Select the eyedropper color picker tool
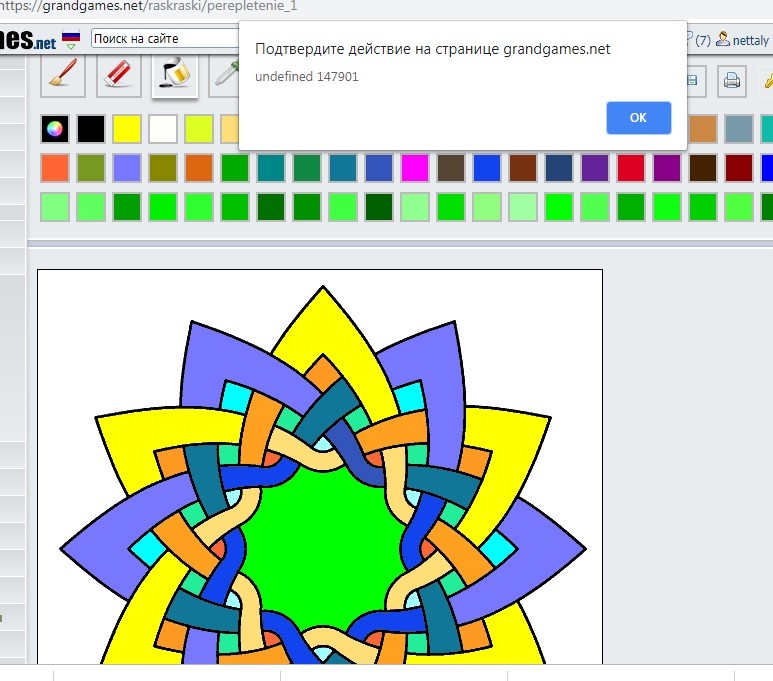The image size is (773, 681). [x=226, y=76]
